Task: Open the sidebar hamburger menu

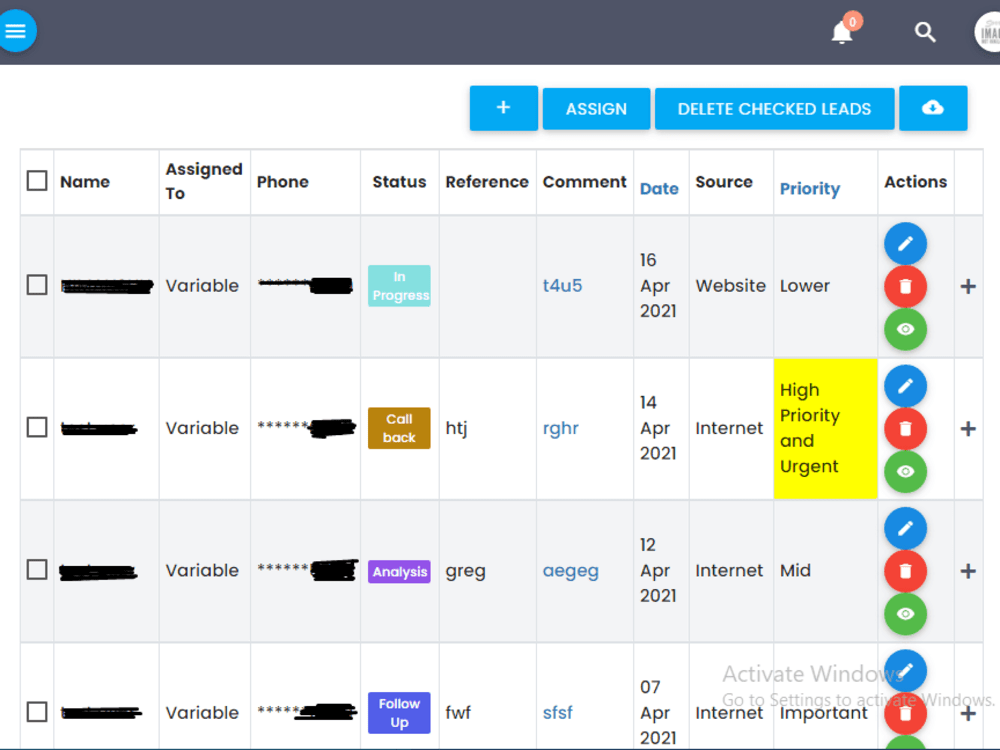Action: click(17, 31)
